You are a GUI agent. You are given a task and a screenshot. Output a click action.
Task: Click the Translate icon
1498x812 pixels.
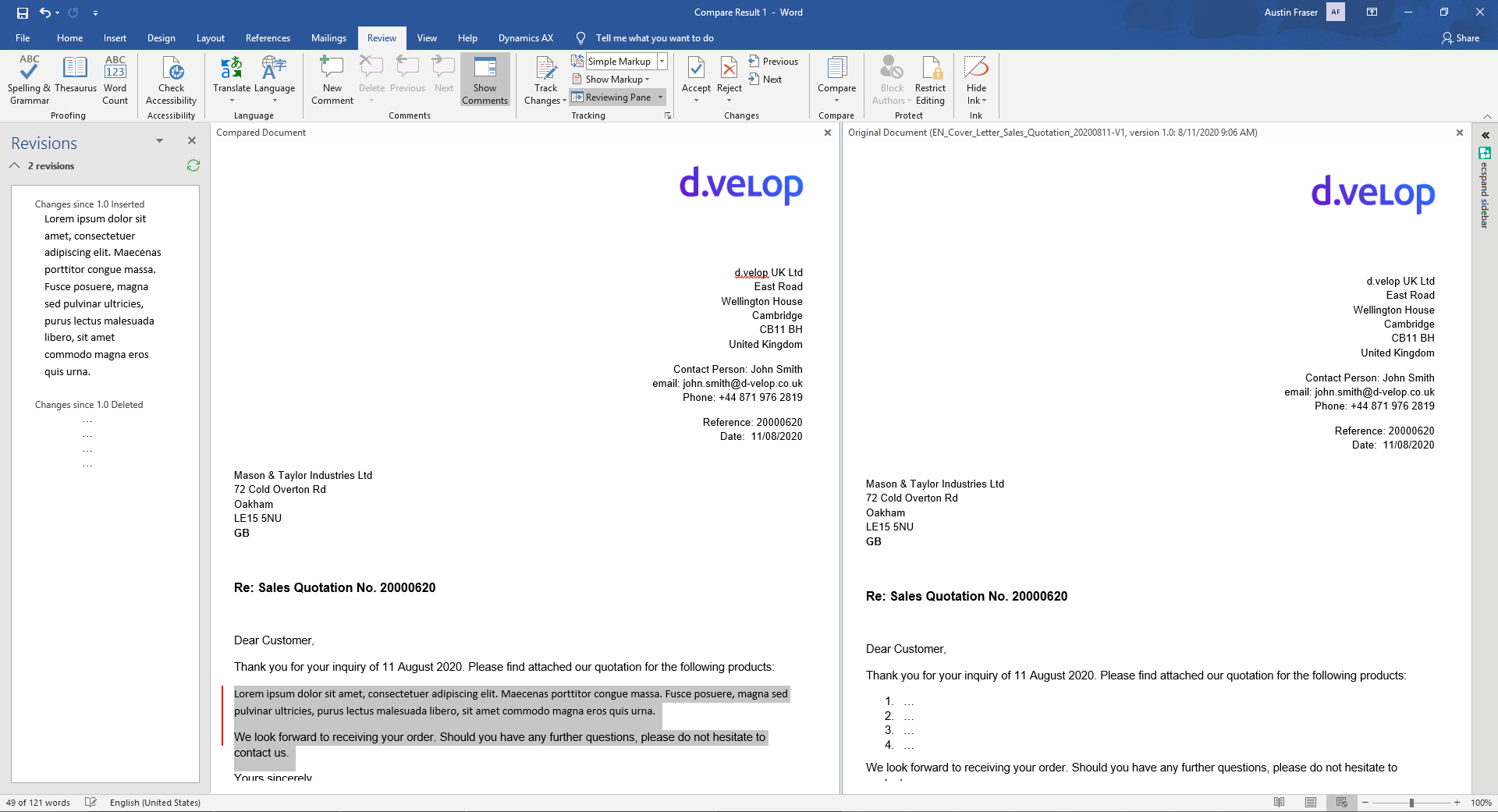point(232,80)
